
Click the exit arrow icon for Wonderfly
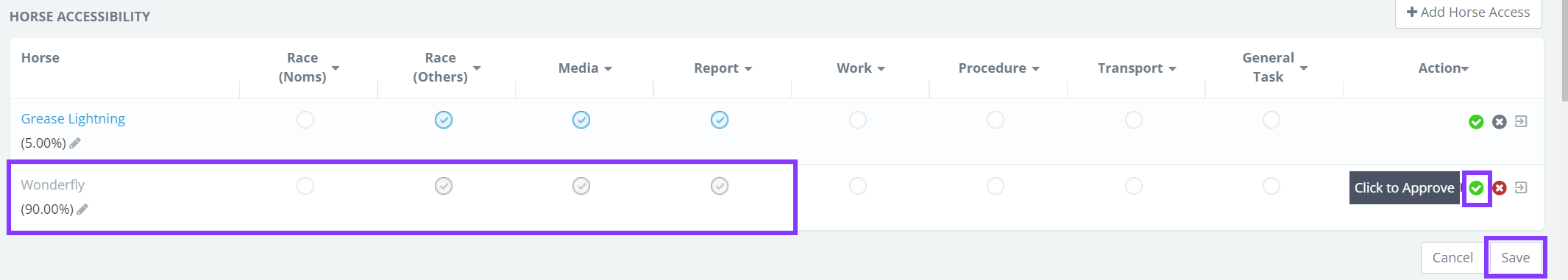[1521, 187]
